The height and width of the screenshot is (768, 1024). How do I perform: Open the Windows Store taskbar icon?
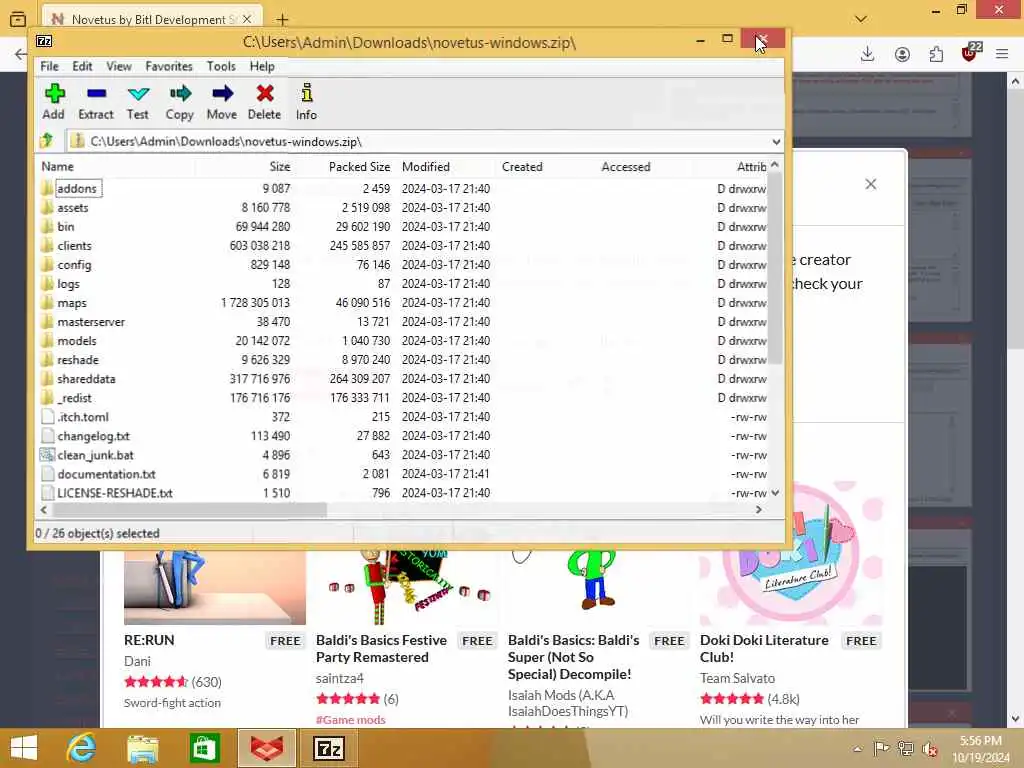click(204, 748)
